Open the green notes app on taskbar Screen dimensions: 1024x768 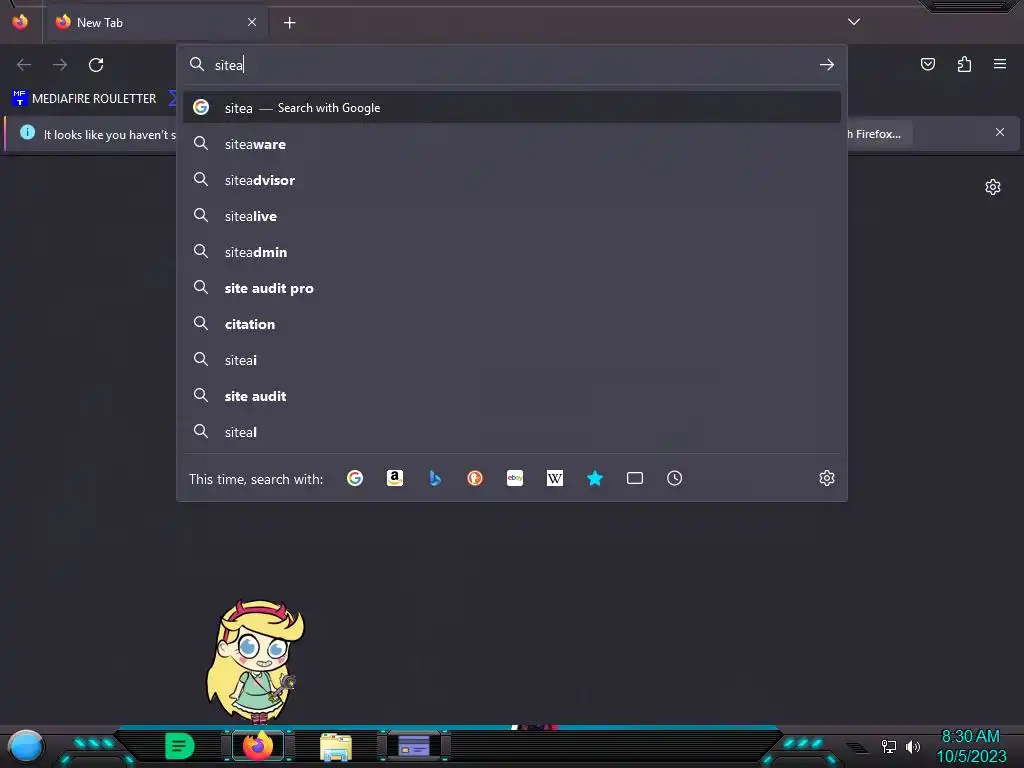[x=180, y=746]
